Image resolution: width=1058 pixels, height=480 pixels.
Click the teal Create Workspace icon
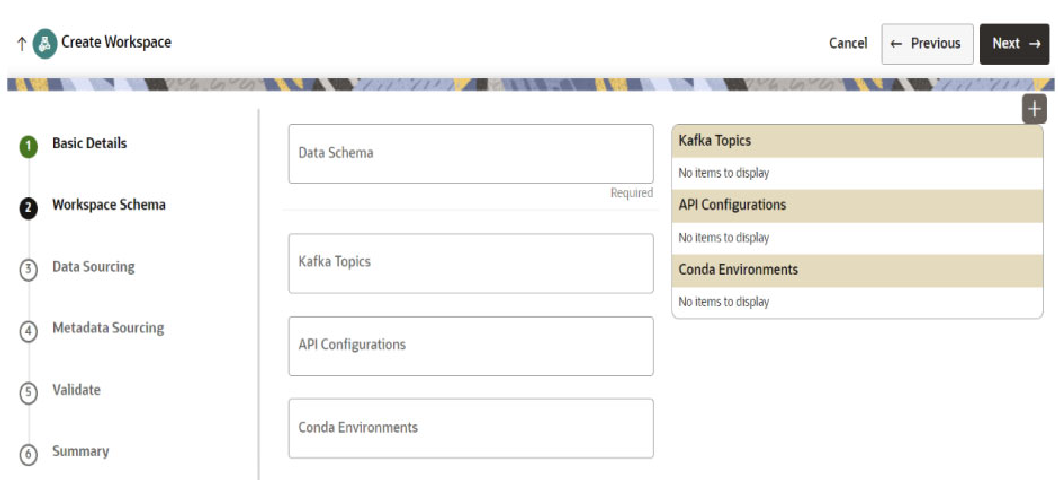point(45,43)
